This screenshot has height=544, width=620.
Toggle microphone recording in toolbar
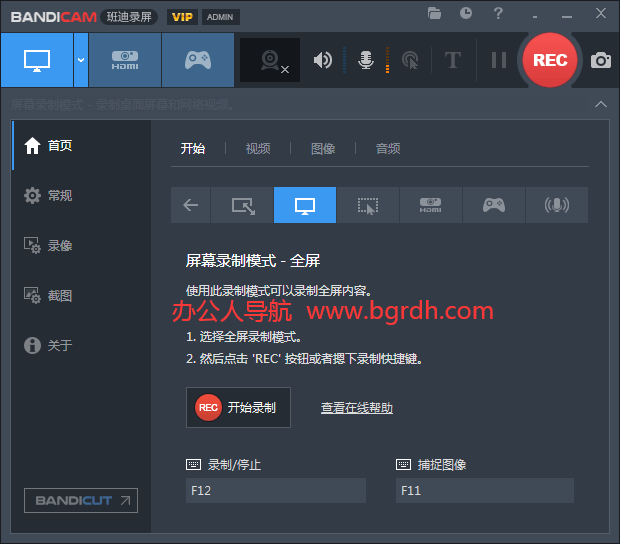click(x=366, y=60)
